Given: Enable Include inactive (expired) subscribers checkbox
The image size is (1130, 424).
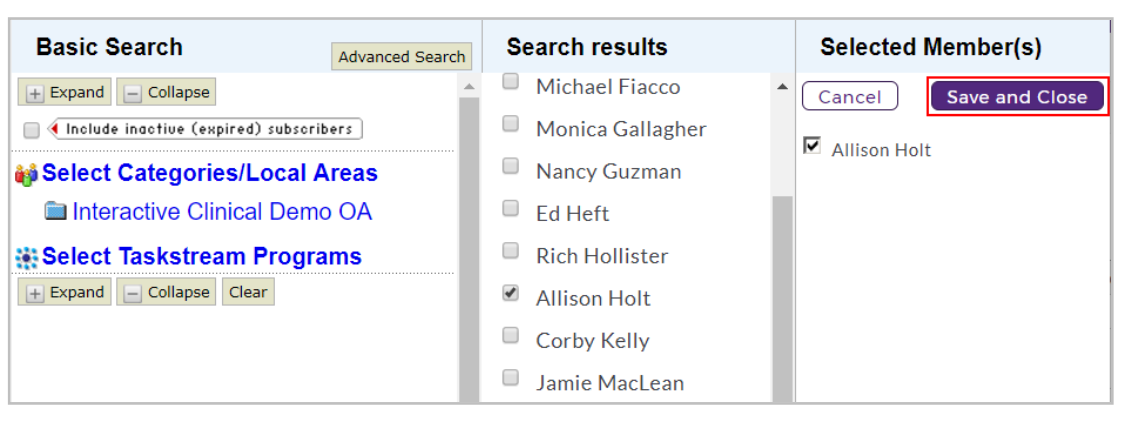Looking at the screenshot, I should point(31,131).
